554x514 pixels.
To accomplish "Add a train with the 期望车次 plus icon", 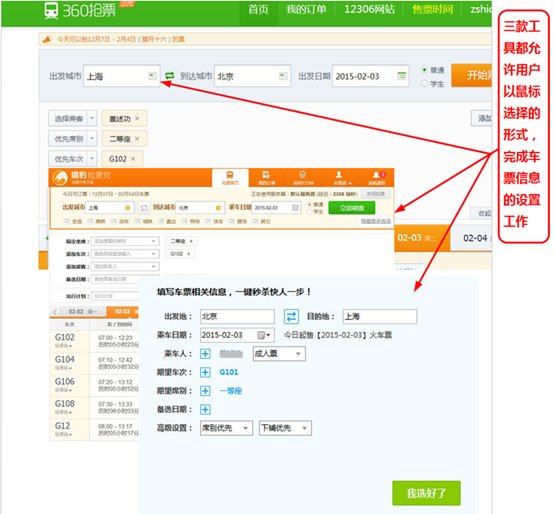I will pos(205,372).
